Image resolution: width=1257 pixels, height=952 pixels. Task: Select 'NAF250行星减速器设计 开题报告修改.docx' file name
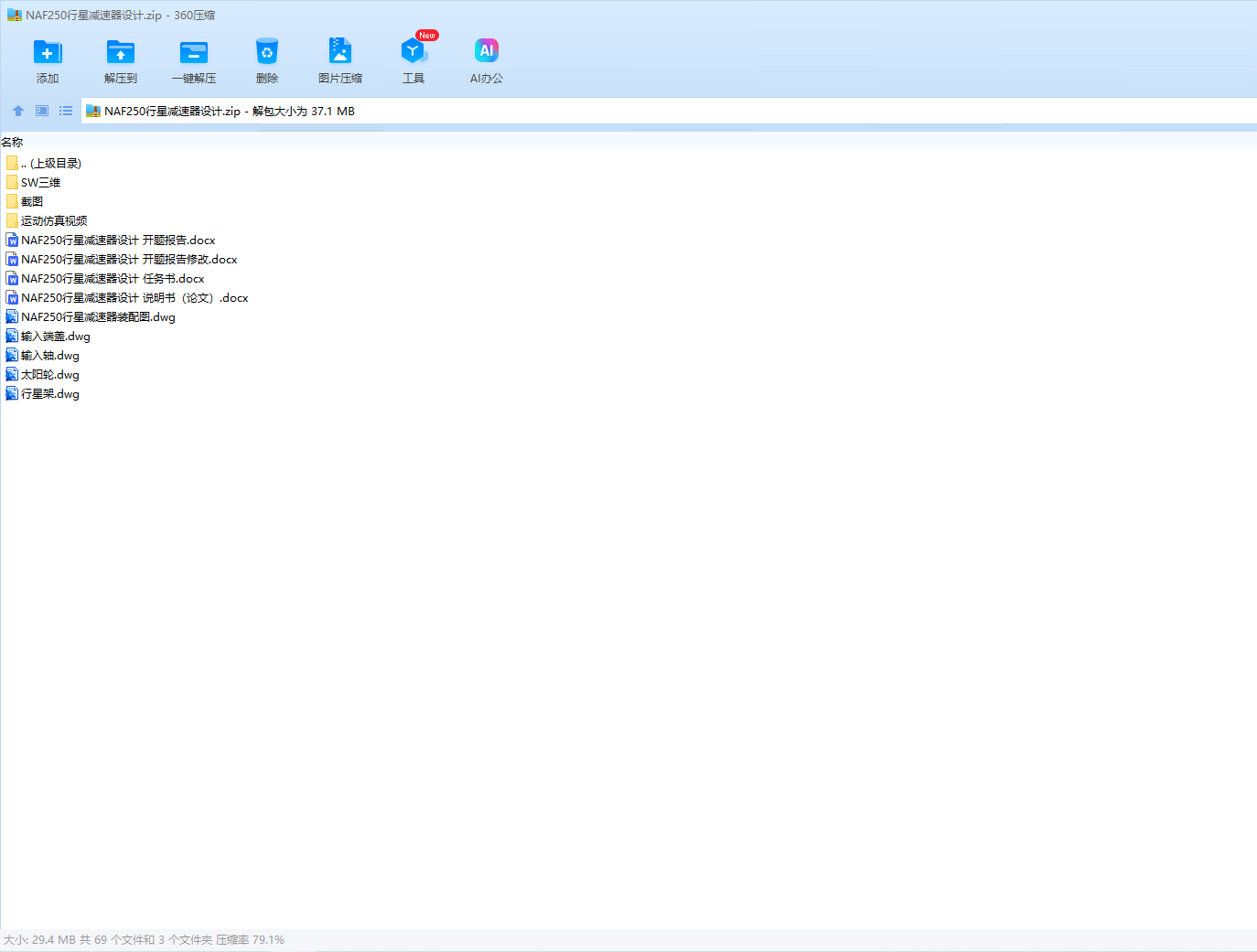click(x=129, y=260)
